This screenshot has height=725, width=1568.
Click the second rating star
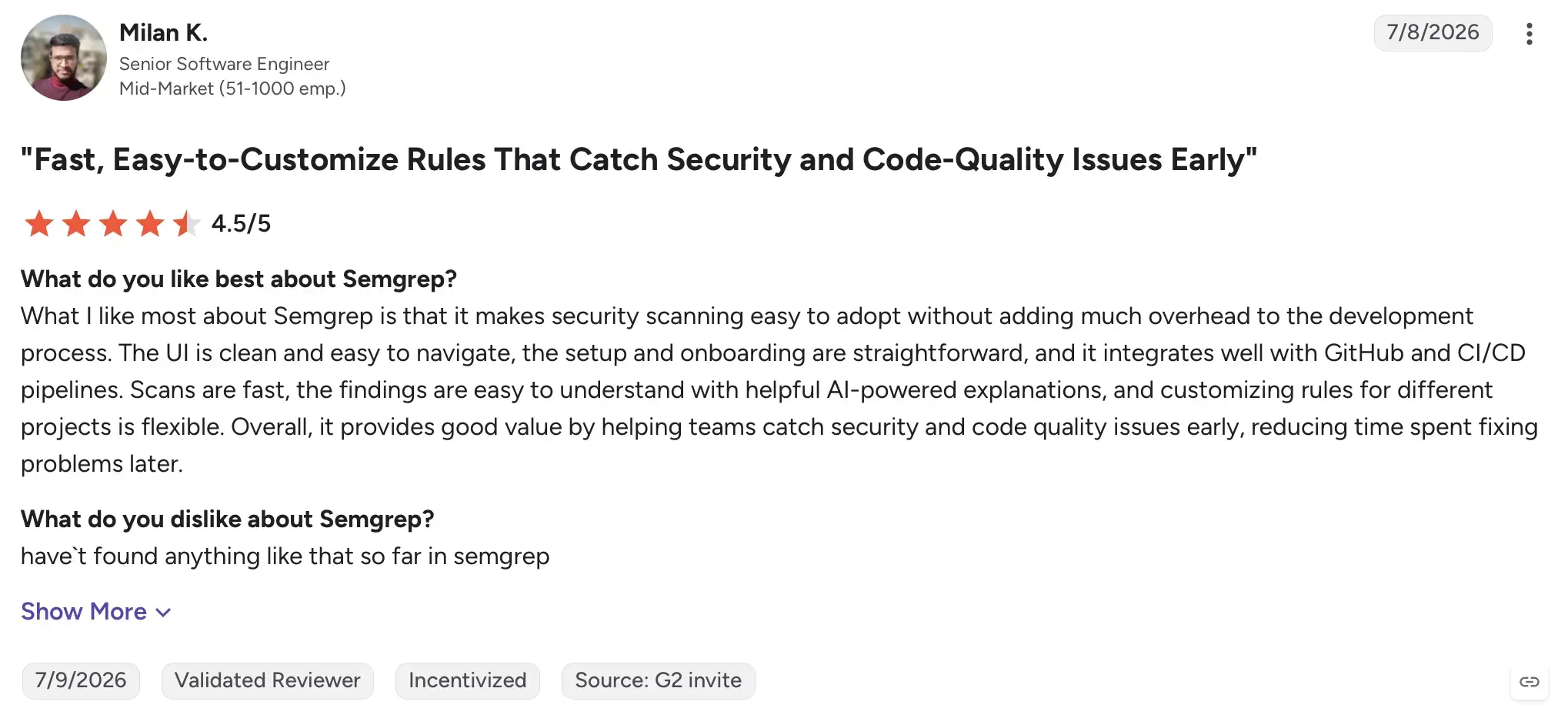coord(76,224)
